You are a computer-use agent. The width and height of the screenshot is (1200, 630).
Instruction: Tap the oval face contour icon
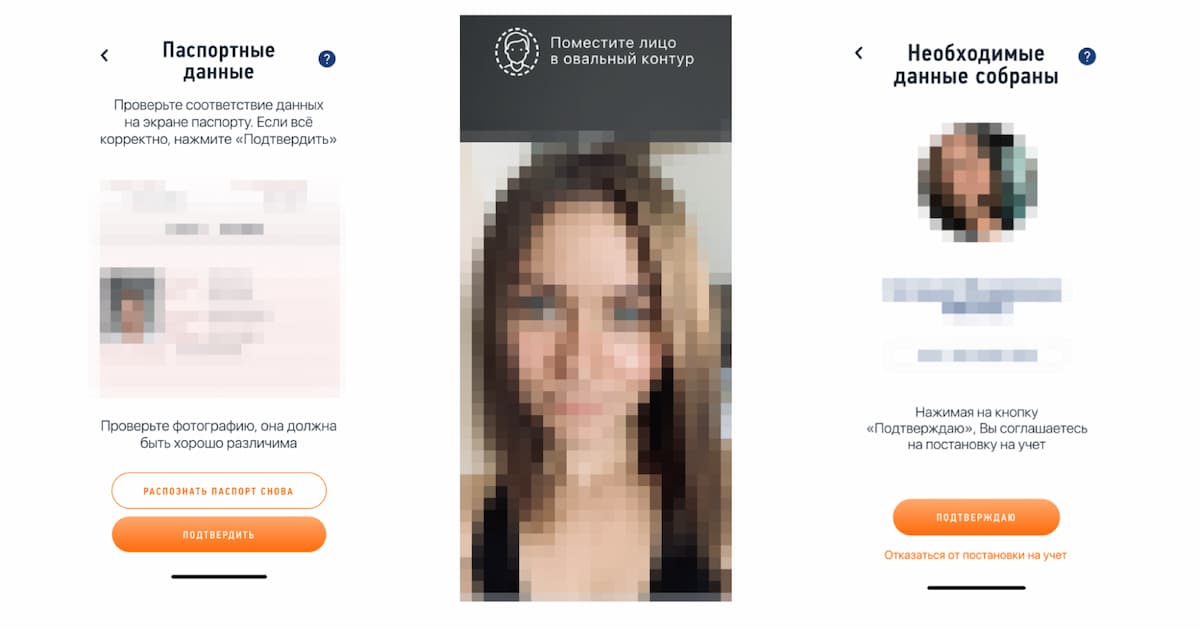click(516, 52)
